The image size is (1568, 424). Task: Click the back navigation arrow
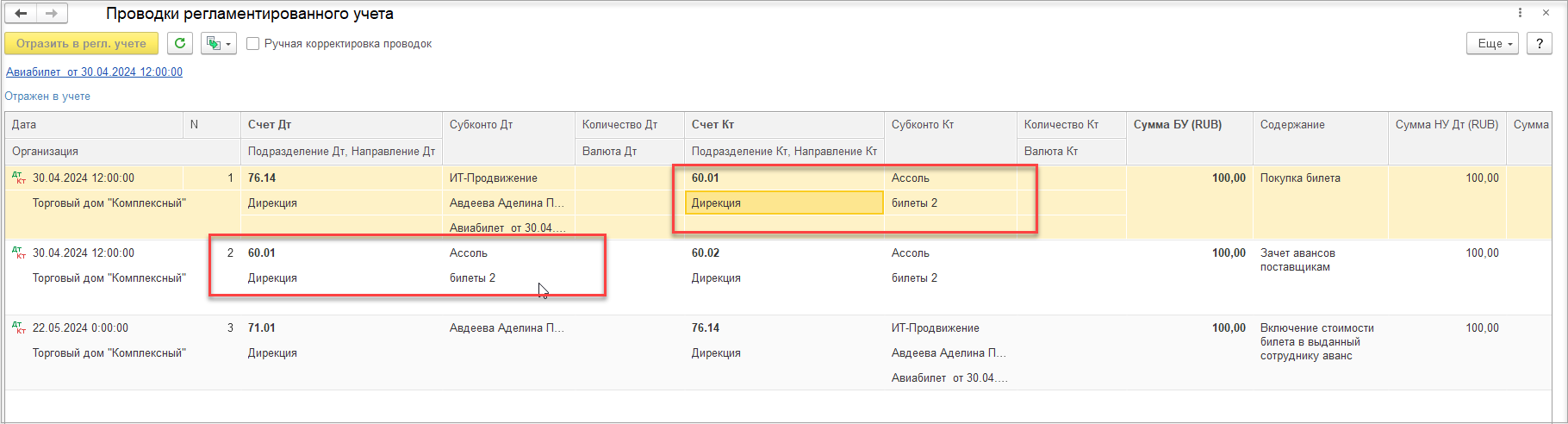pos(22,14)
